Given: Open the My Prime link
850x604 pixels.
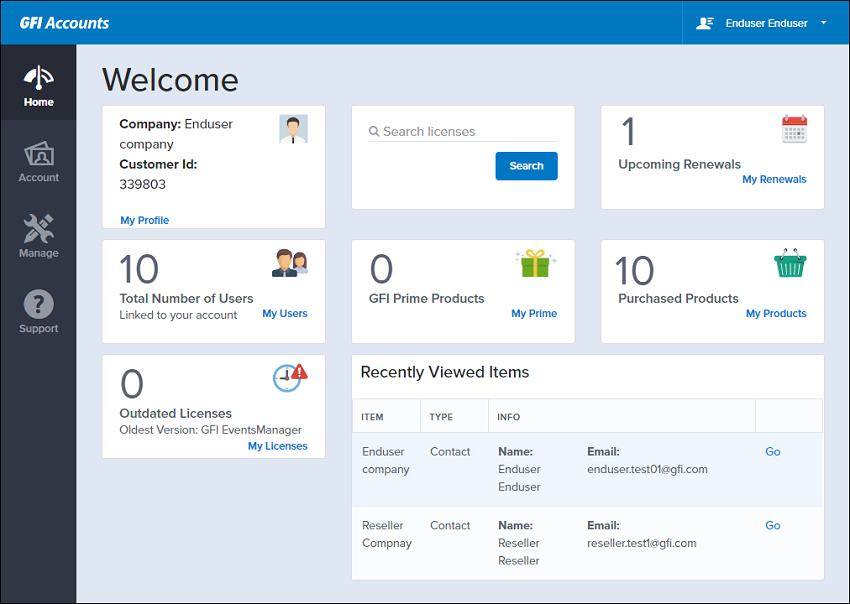Looking at the screenshot, I should [534, 313].
